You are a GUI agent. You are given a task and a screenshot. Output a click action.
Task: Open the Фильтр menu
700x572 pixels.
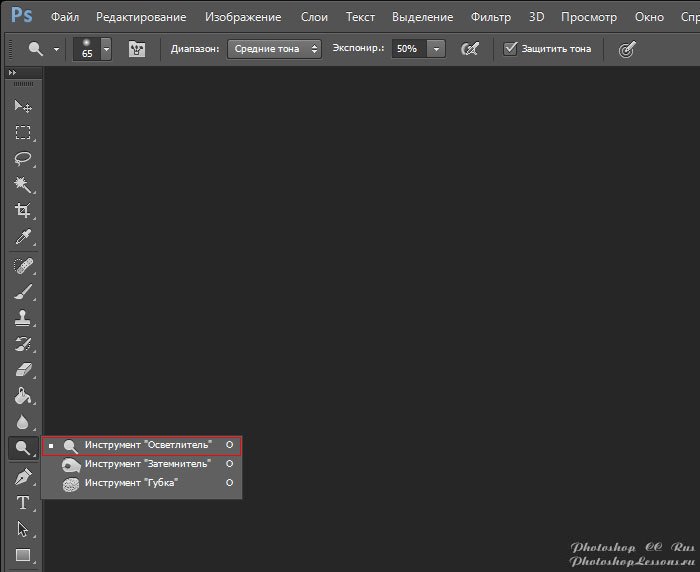(490, 17)
